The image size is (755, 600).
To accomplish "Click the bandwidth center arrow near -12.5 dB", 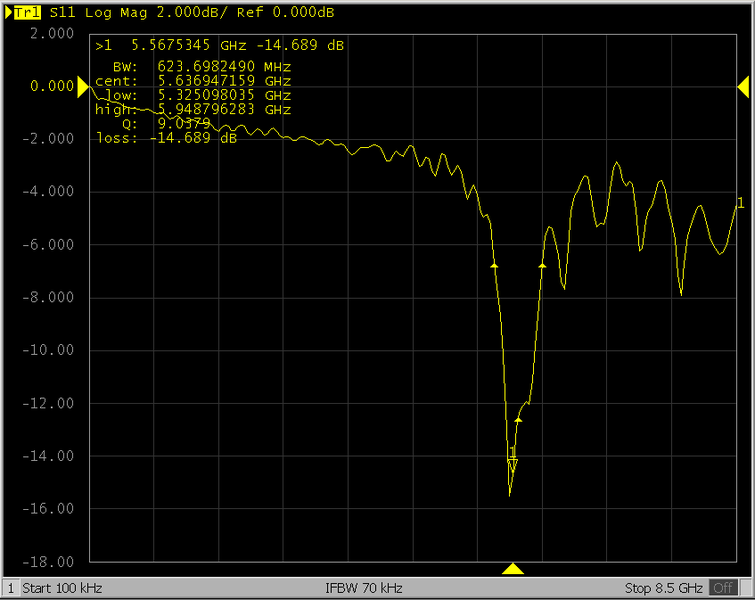I will click(518, 420).
